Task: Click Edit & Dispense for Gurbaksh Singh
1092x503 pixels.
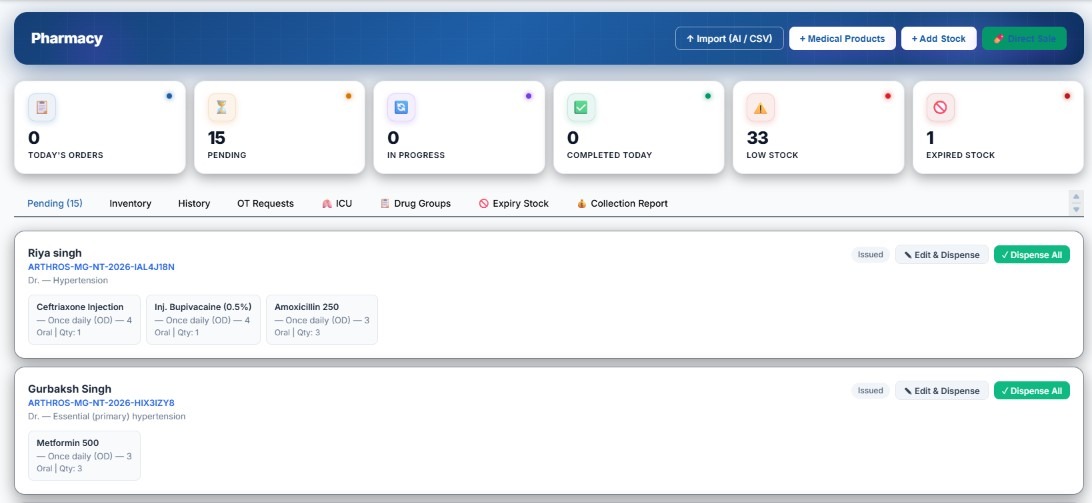Action: pyautogui.click(x=942, y=391)
